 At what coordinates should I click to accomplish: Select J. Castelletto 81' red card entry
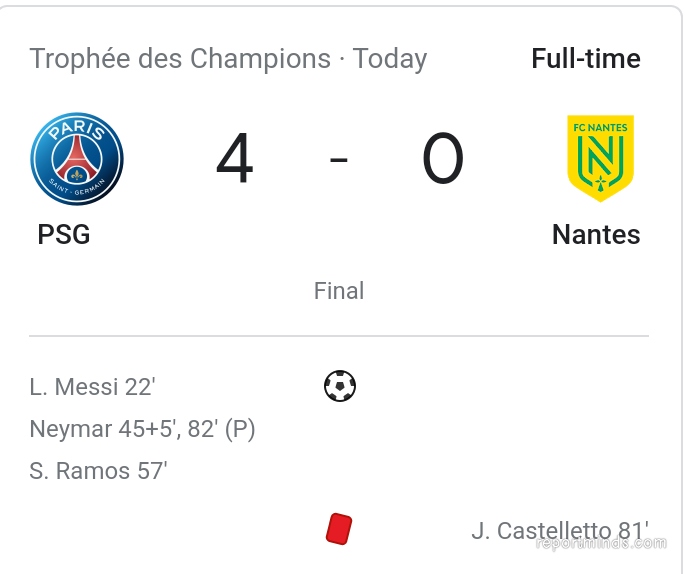tap(560, 531)
